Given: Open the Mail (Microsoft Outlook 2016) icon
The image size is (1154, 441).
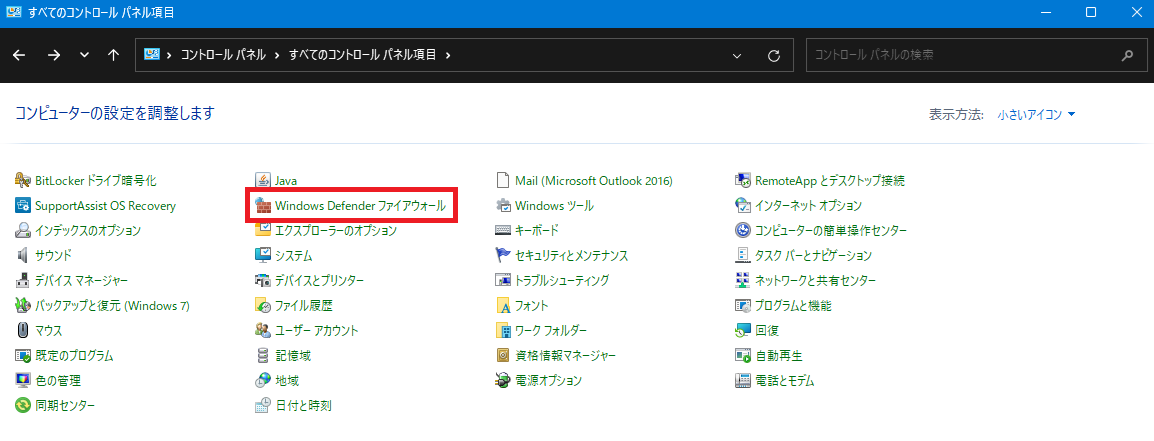Looking at the screenshot, I should click(503, 180).
